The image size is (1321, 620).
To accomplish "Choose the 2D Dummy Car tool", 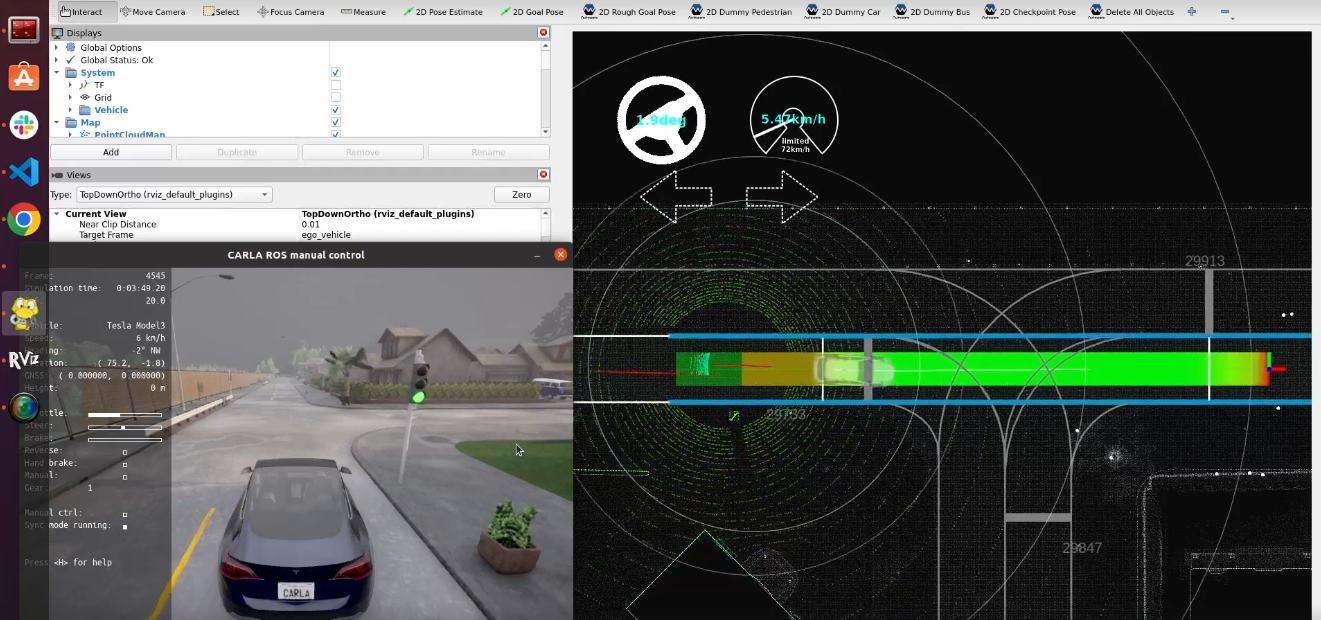I will [841, 12].
